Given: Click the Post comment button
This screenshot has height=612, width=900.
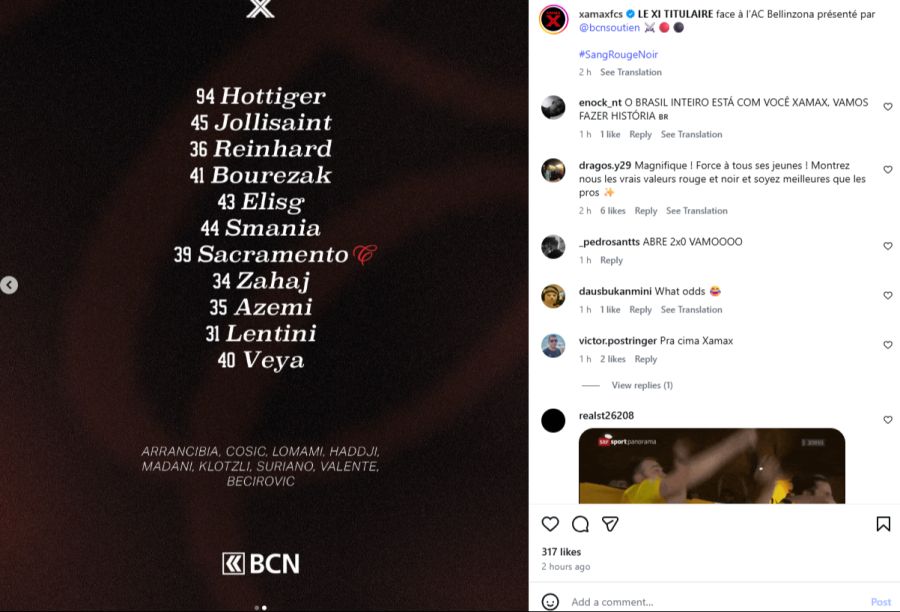Looking at the screenshot, I should coord(880,602).
